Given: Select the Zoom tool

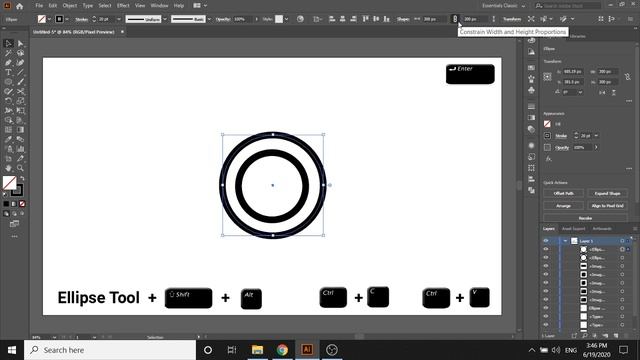Looking at the screenshot, I should 20,168.
